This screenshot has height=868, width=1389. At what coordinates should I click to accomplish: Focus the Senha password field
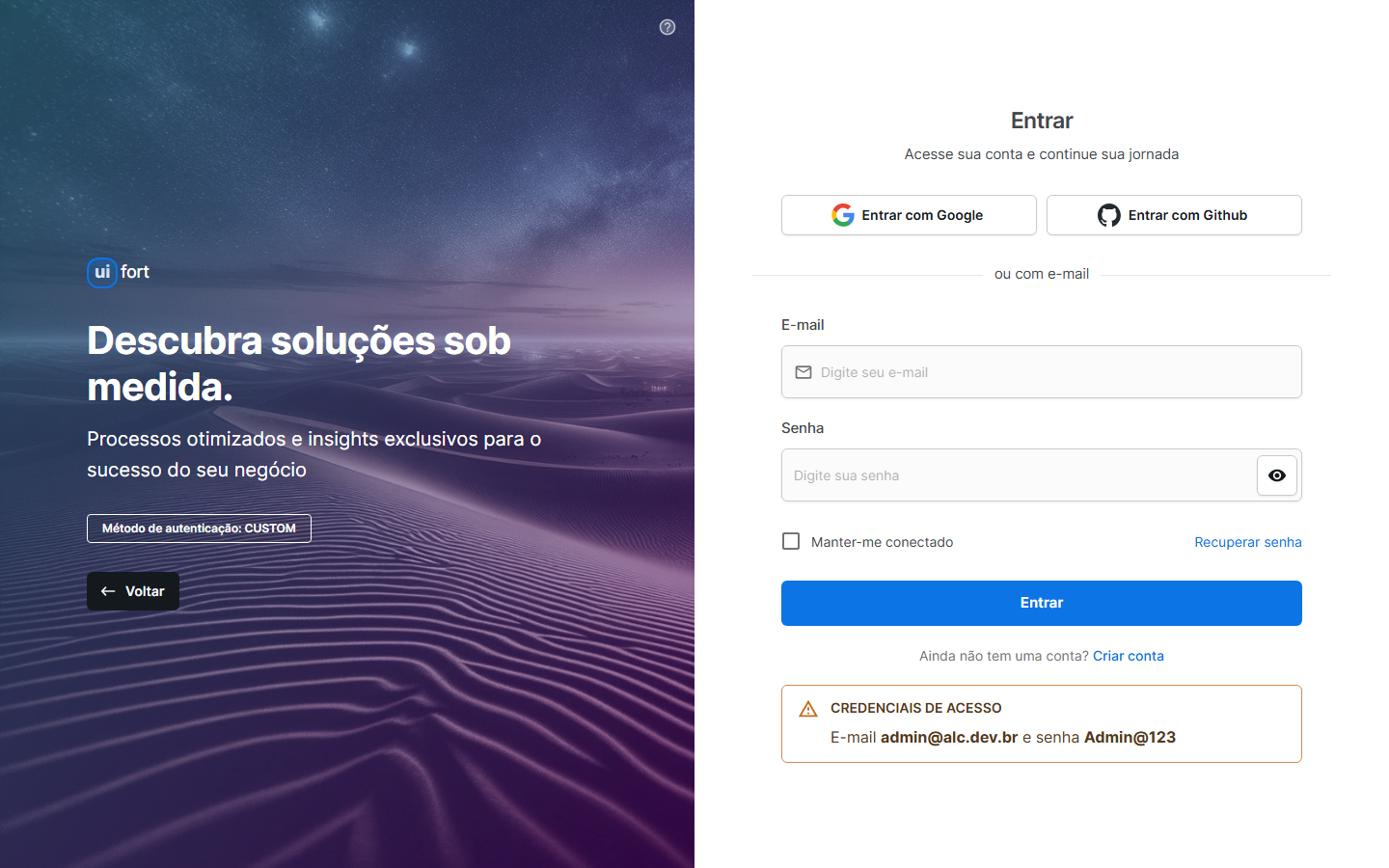[x=1019, y=475]
